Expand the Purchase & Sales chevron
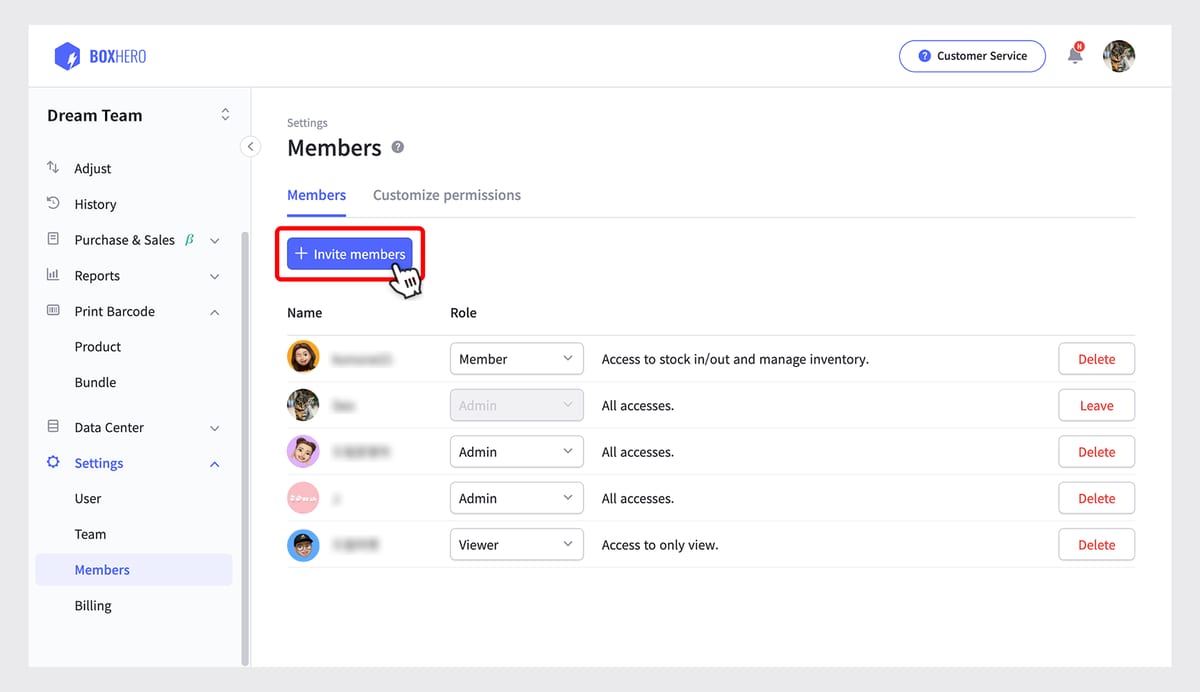 coord(214,241)
